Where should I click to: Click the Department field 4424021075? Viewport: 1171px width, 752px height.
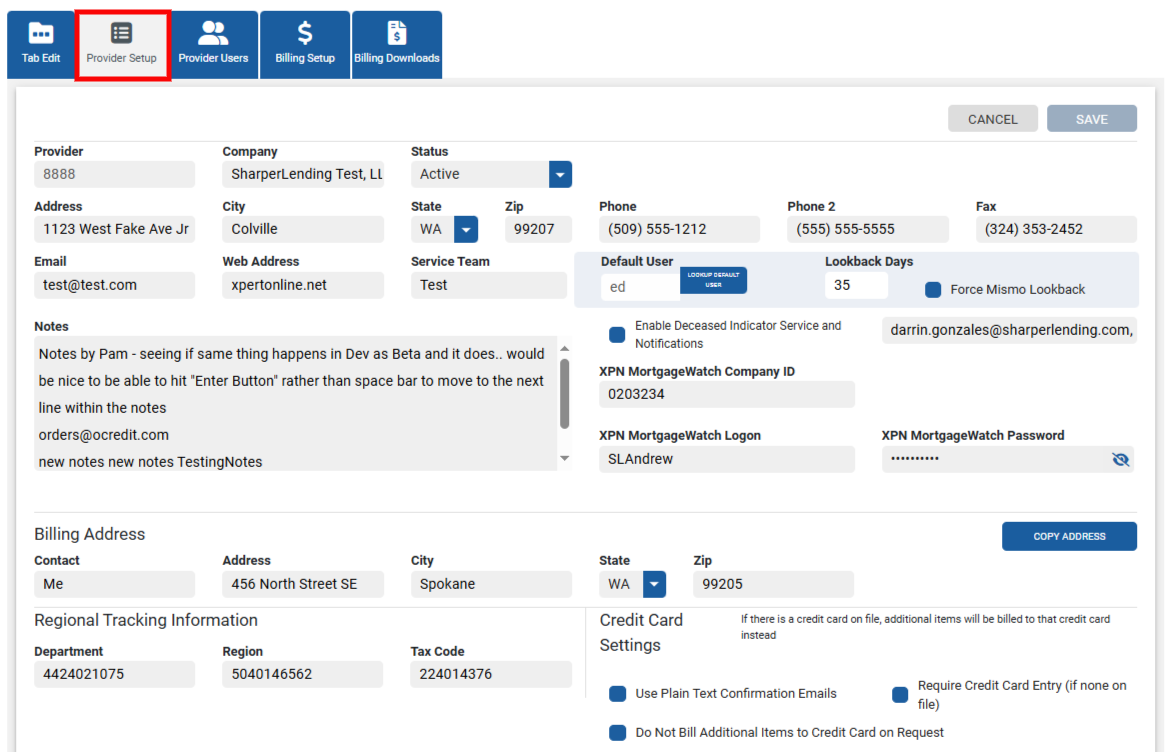(x=114, y=674)
